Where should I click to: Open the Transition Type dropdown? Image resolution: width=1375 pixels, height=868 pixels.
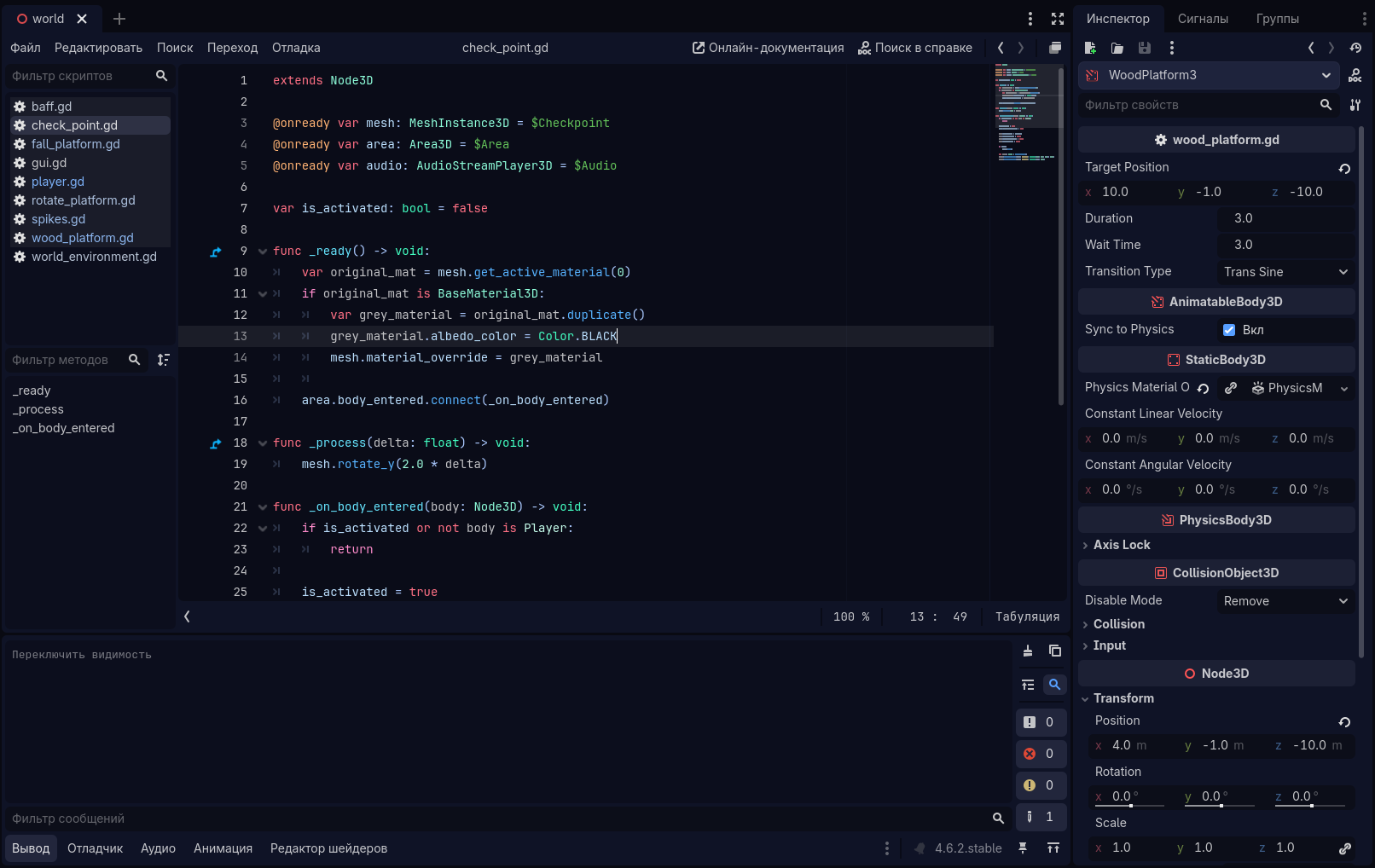[x=1286, y=272]
